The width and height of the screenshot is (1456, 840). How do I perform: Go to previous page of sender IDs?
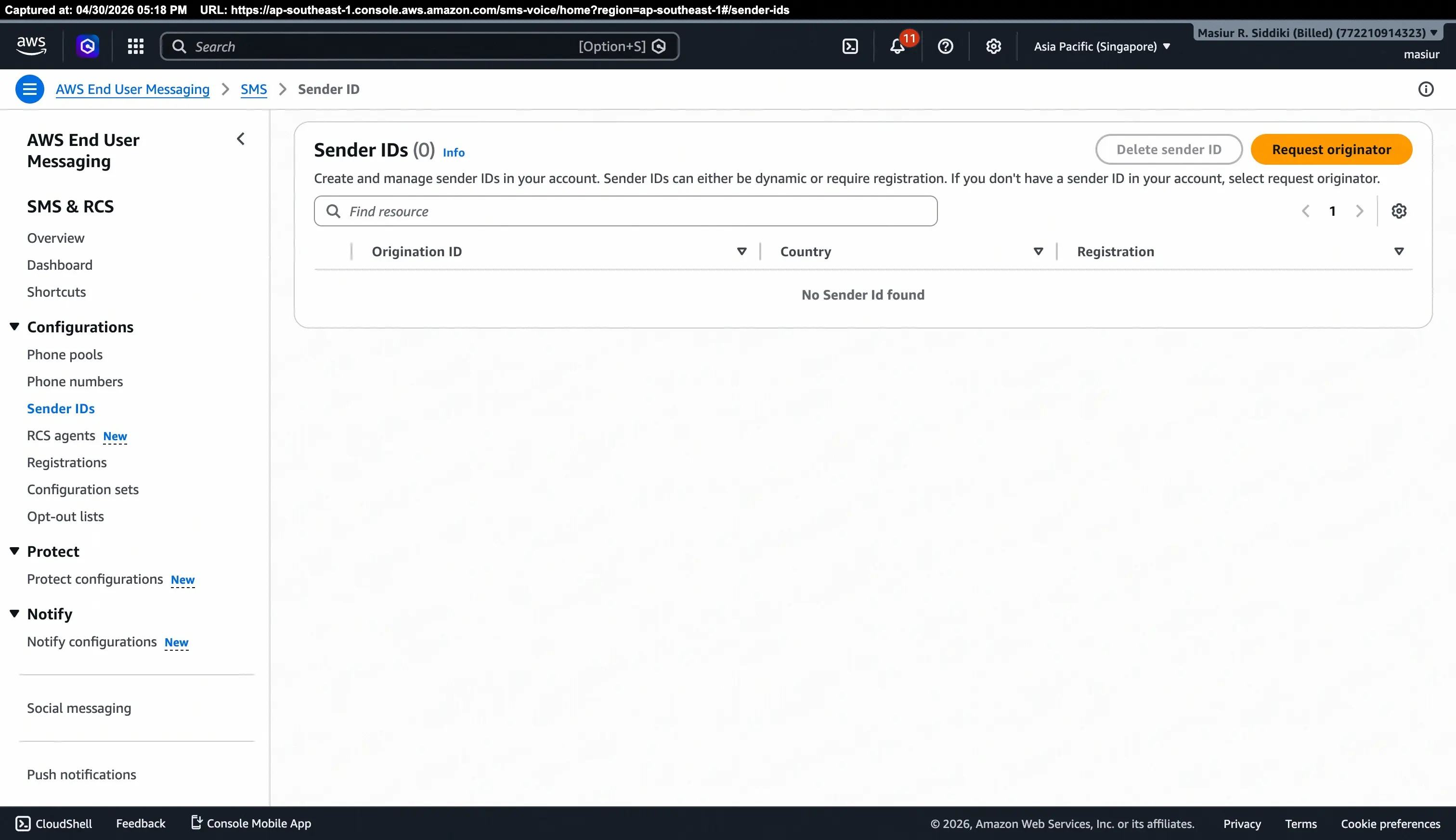pos(1306,211)
